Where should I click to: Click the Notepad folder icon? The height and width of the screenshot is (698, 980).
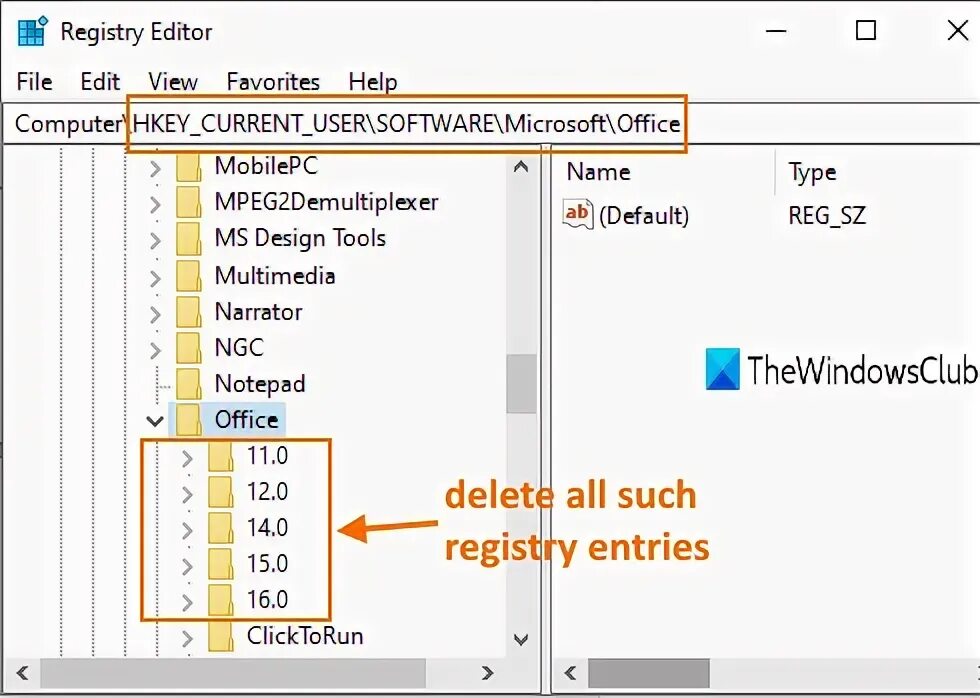point(188,384)
